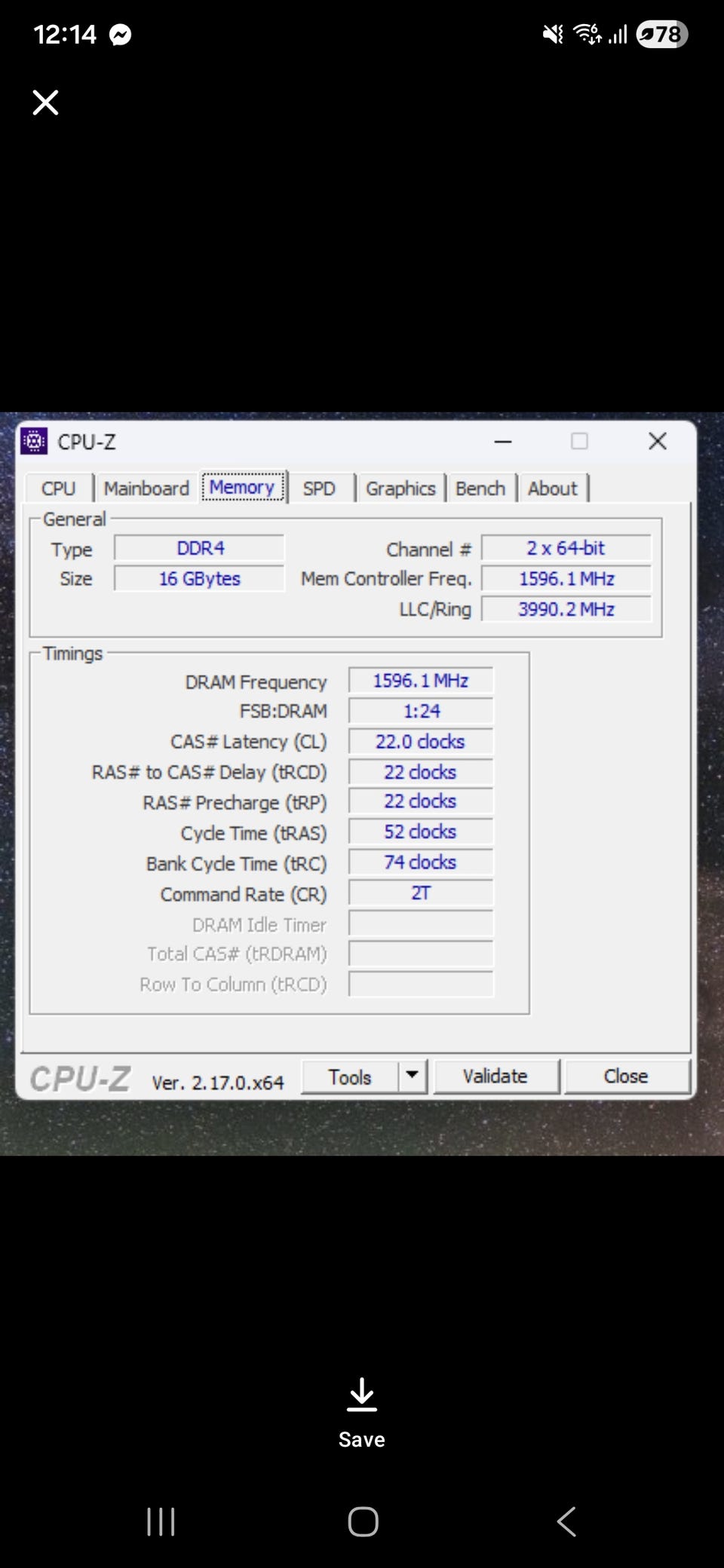Click the Close button in CPU-Z

click(x=626, y=1076)
